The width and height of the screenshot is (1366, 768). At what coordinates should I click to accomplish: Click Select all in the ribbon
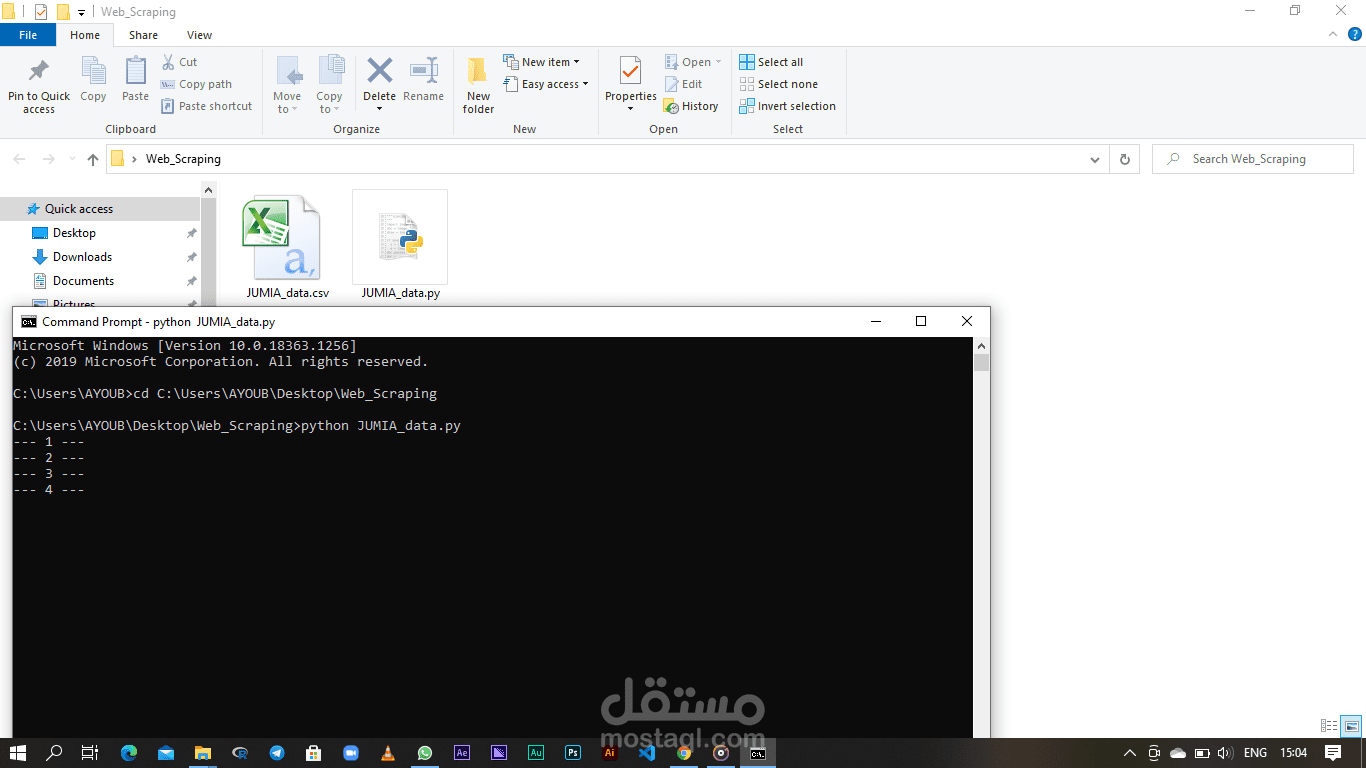tap(771, 62)
